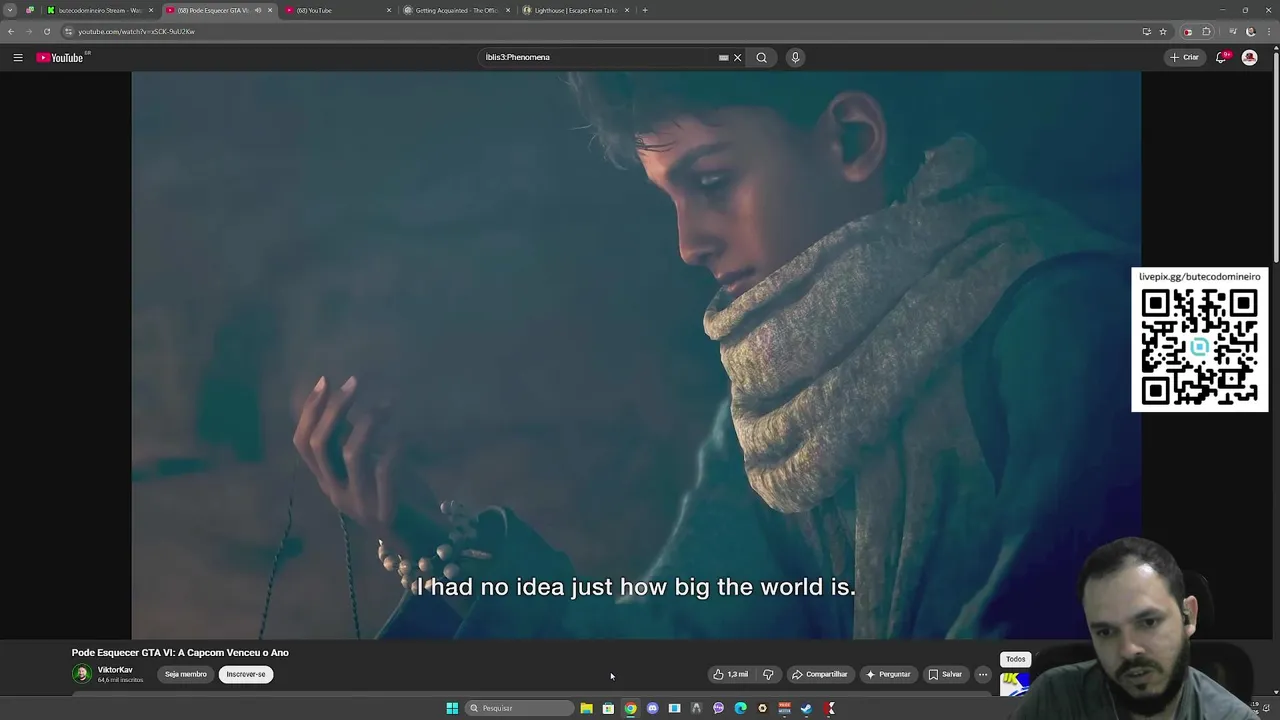Image resolution: width=1280 pixels, height=720 pixels.
Task: Open Steam from the taskbar
Action: pos(806,708)
